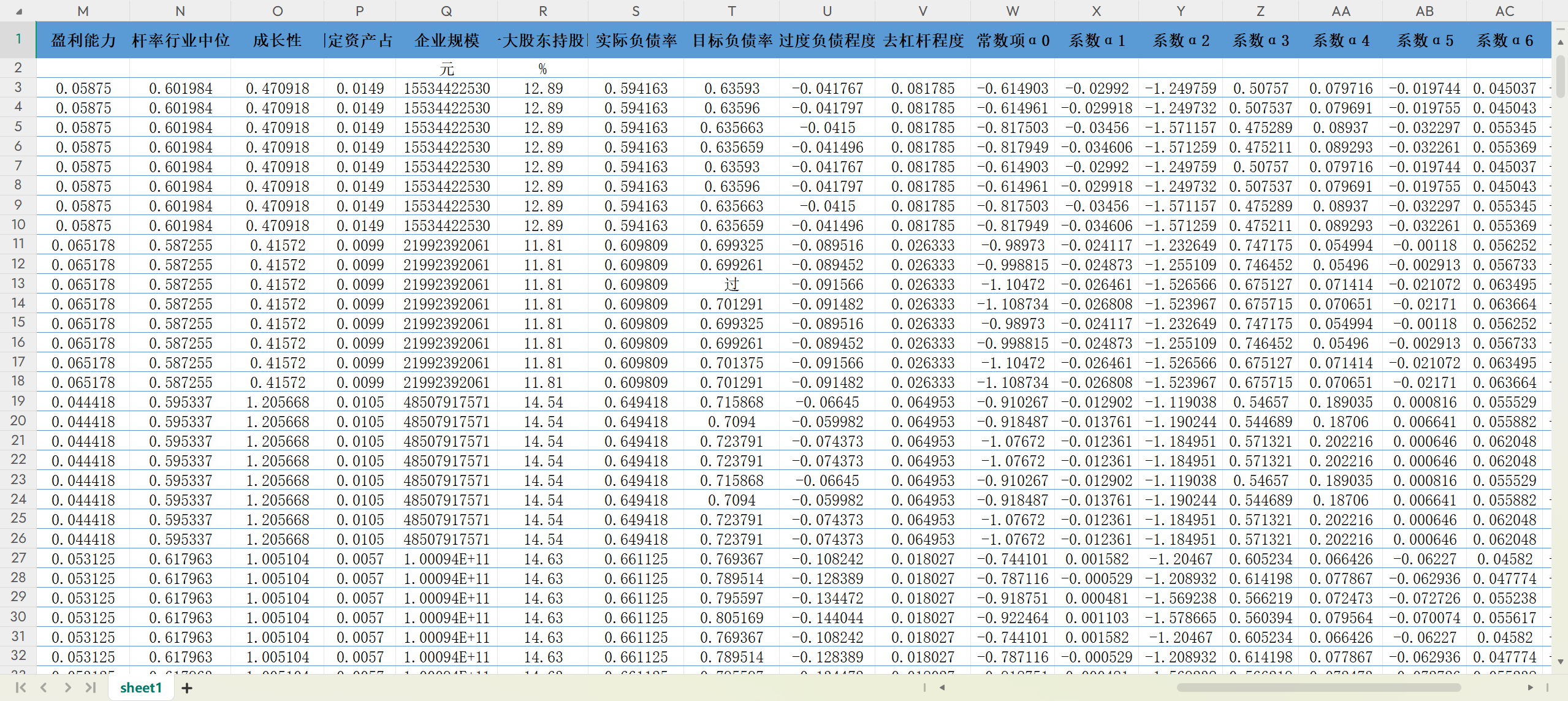Click the horizontal scrollbar thumb

[1318, 688]
